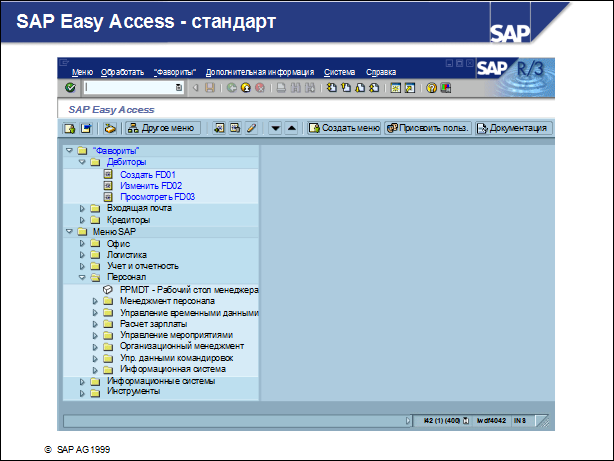Click the yellow Help question mark icon
Viewport: 614px width, 461px height.
pyautogui.click(x=432, y=88)
